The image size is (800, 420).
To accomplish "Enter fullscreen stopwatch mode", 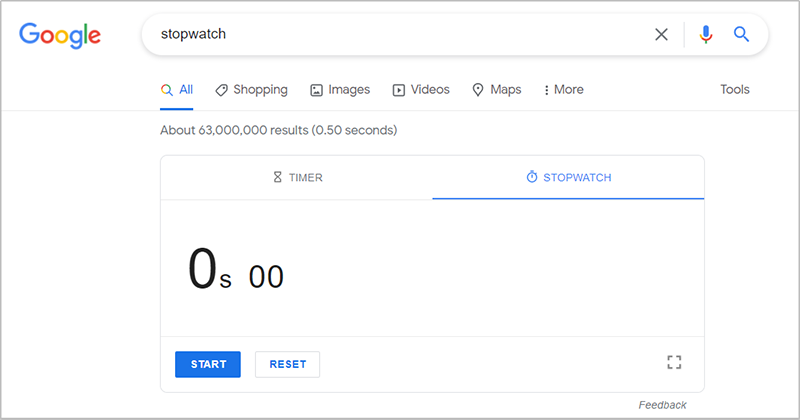I will coord(674,362).
